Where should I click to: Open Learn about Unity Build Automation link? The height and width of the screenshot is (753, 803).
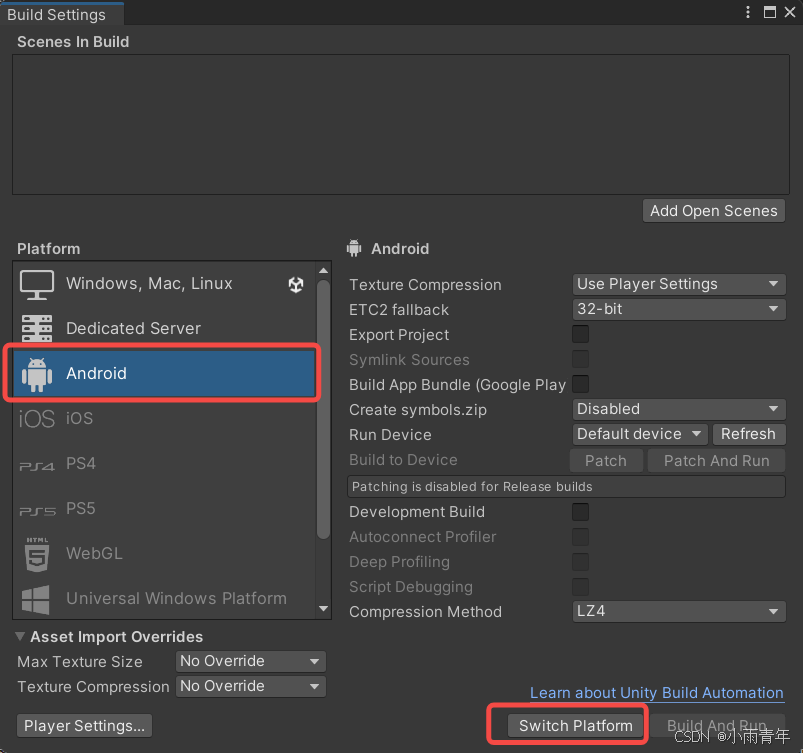(657, 693)
